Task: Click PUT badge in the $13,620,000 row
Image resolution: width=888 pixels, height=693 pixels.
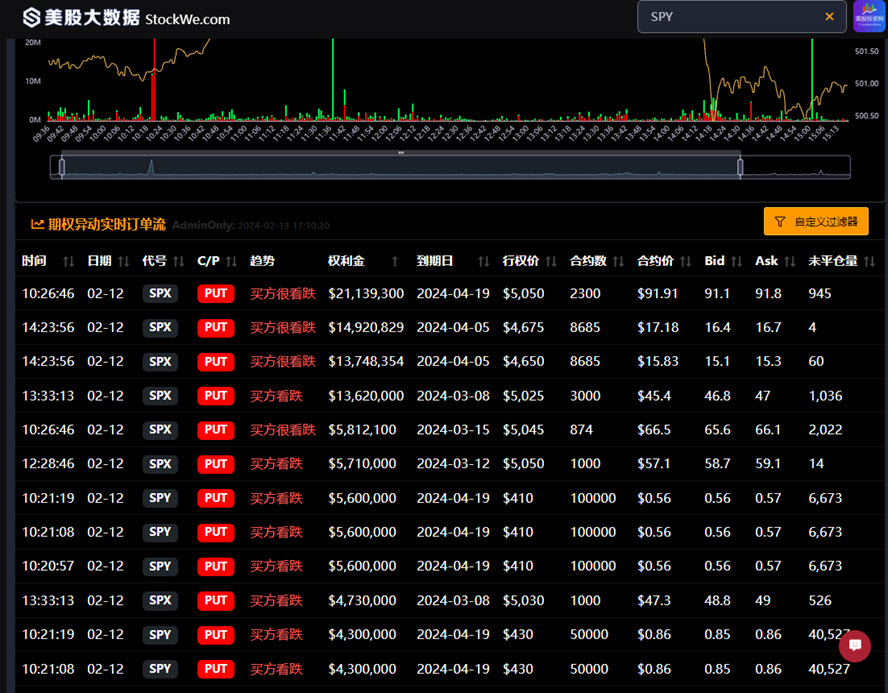Action: 216,396
